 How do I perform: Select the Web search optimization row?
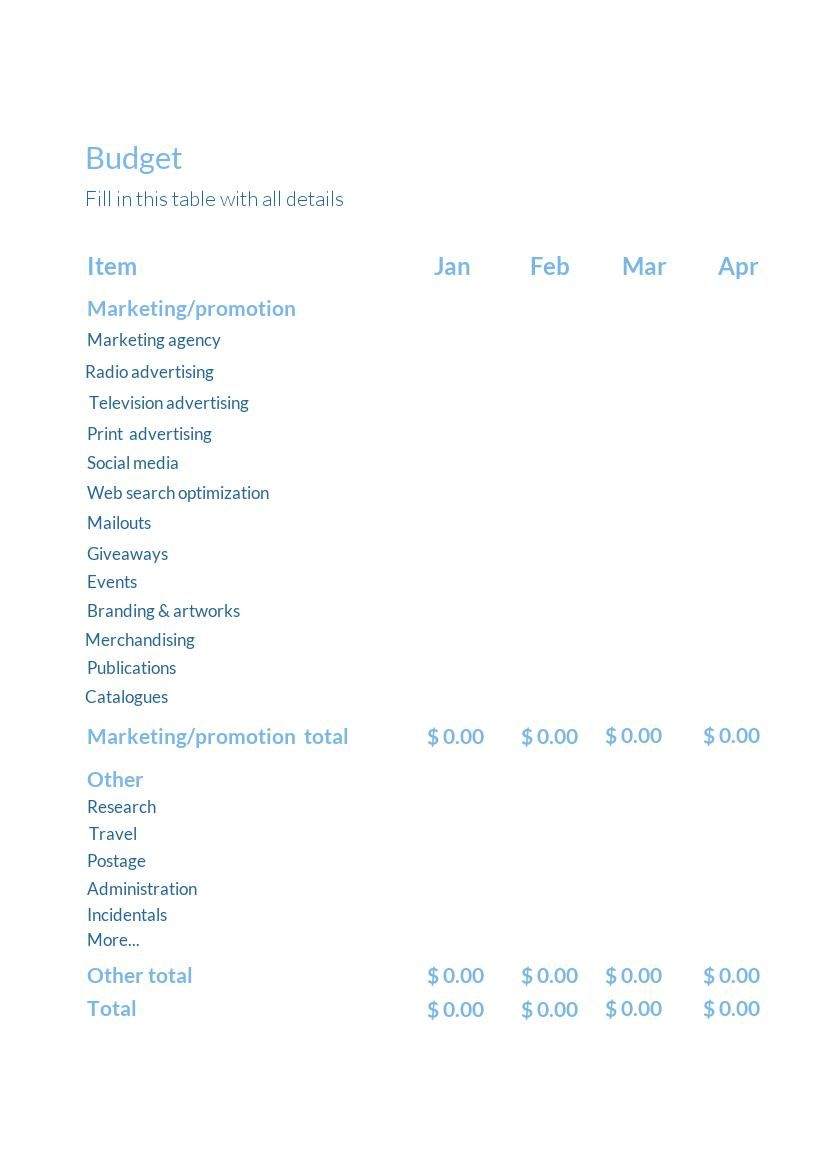click(x=178, y=493)
